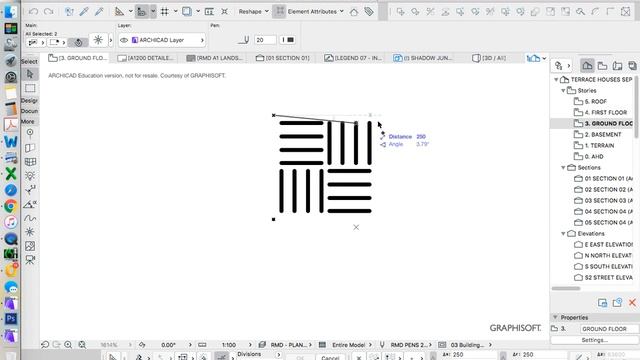Switch to 3. GROUND FLO... tab

click(78, 58)
